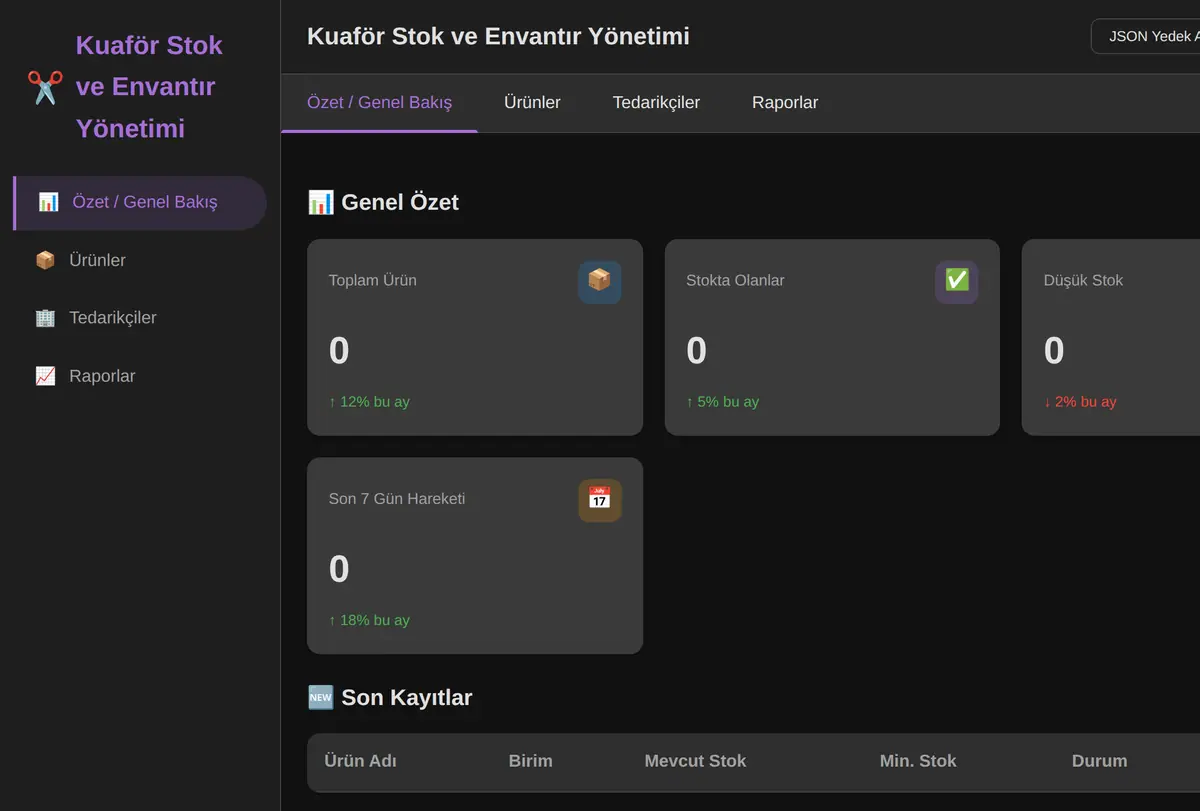
Task: Click the Durum column header
Action: tap(1099, 761)
